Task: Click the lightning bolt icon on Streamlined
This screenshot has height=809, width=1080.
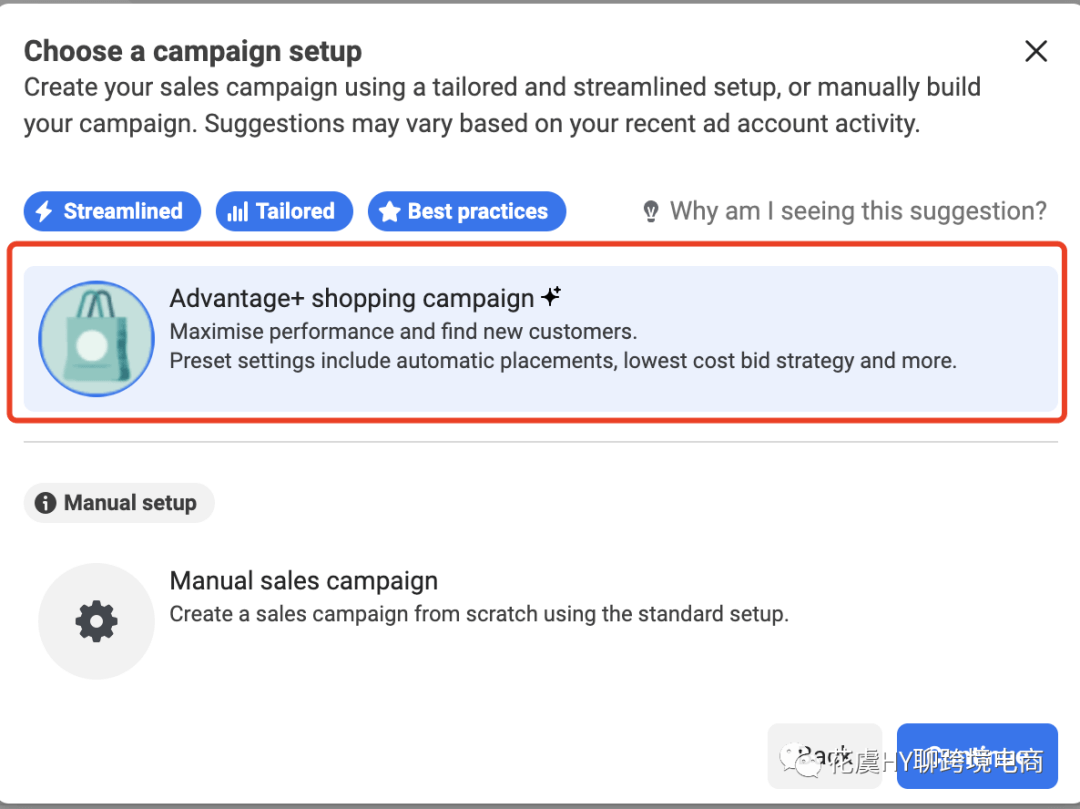Action: [44, 211]
